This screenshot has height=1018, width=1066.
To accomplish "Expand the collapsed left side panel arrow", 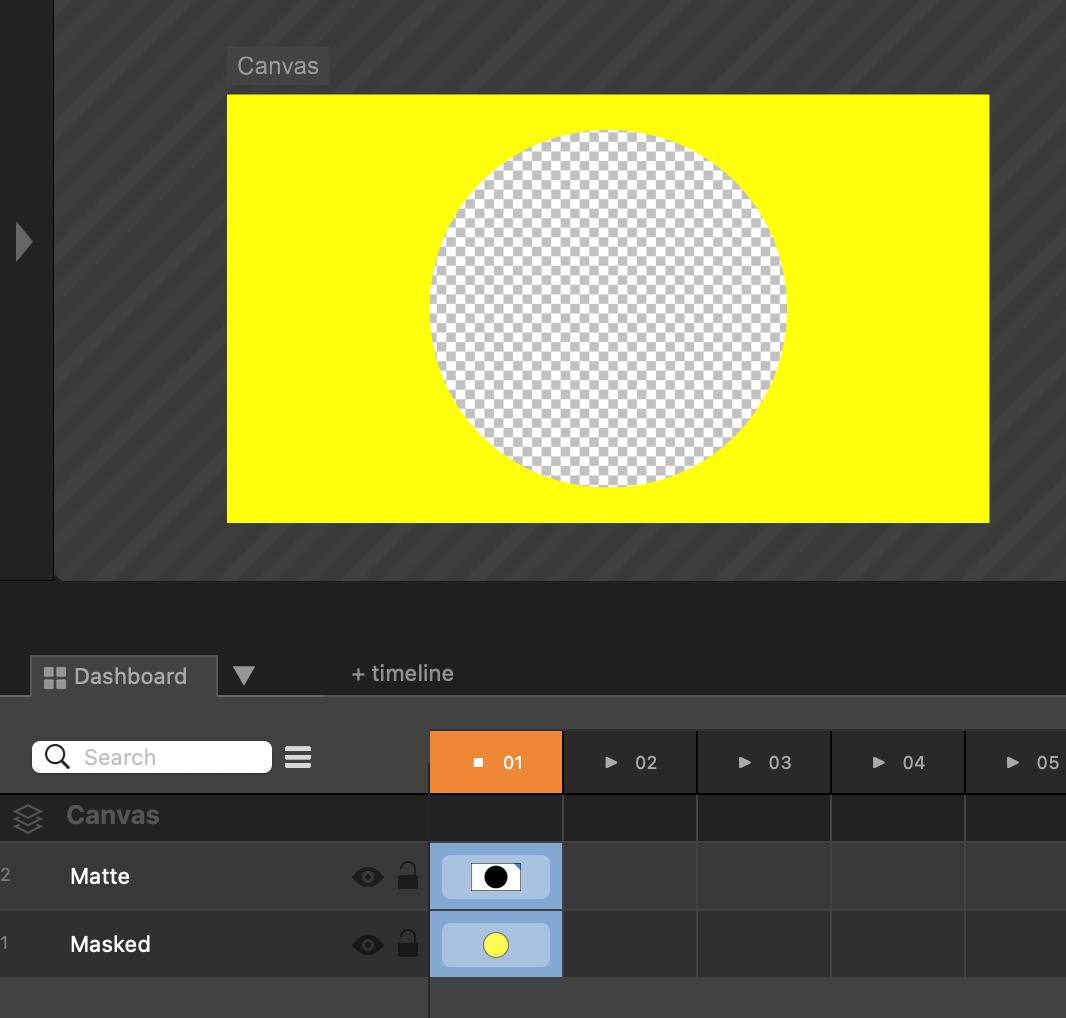I will [24, 242].
